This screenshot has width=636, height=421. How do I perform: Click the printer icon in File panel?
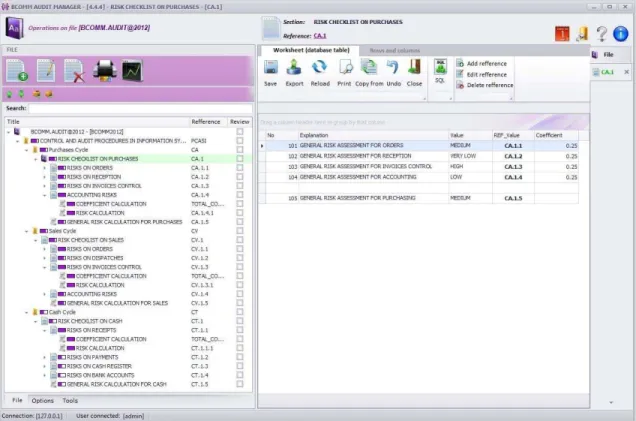click(x=105, y=71)
